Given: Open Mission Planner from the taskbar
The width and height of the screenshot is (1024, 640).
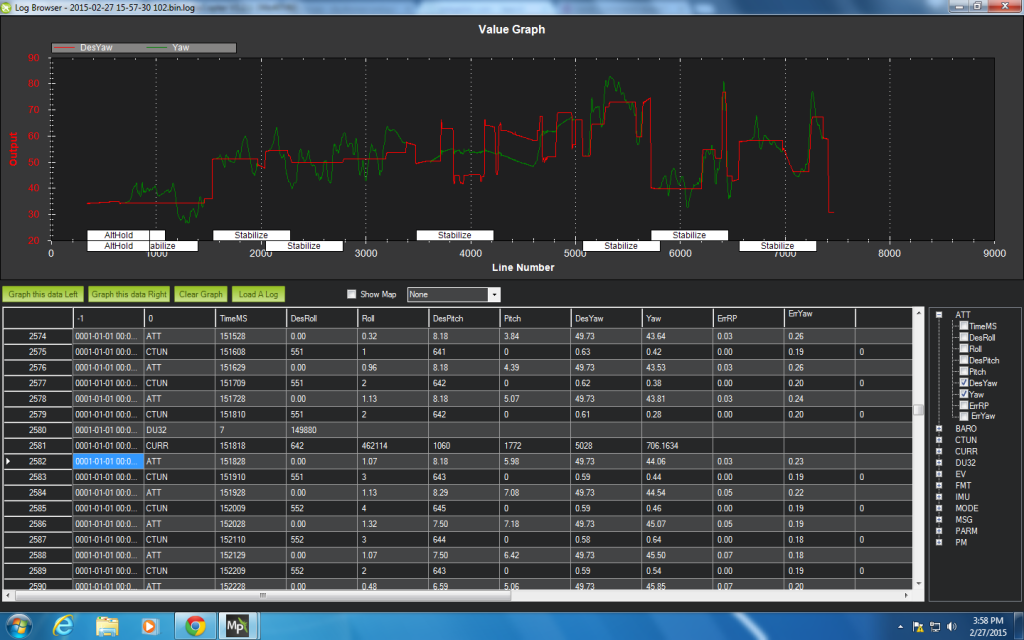Looking at the screenshot, I should 239,626.
